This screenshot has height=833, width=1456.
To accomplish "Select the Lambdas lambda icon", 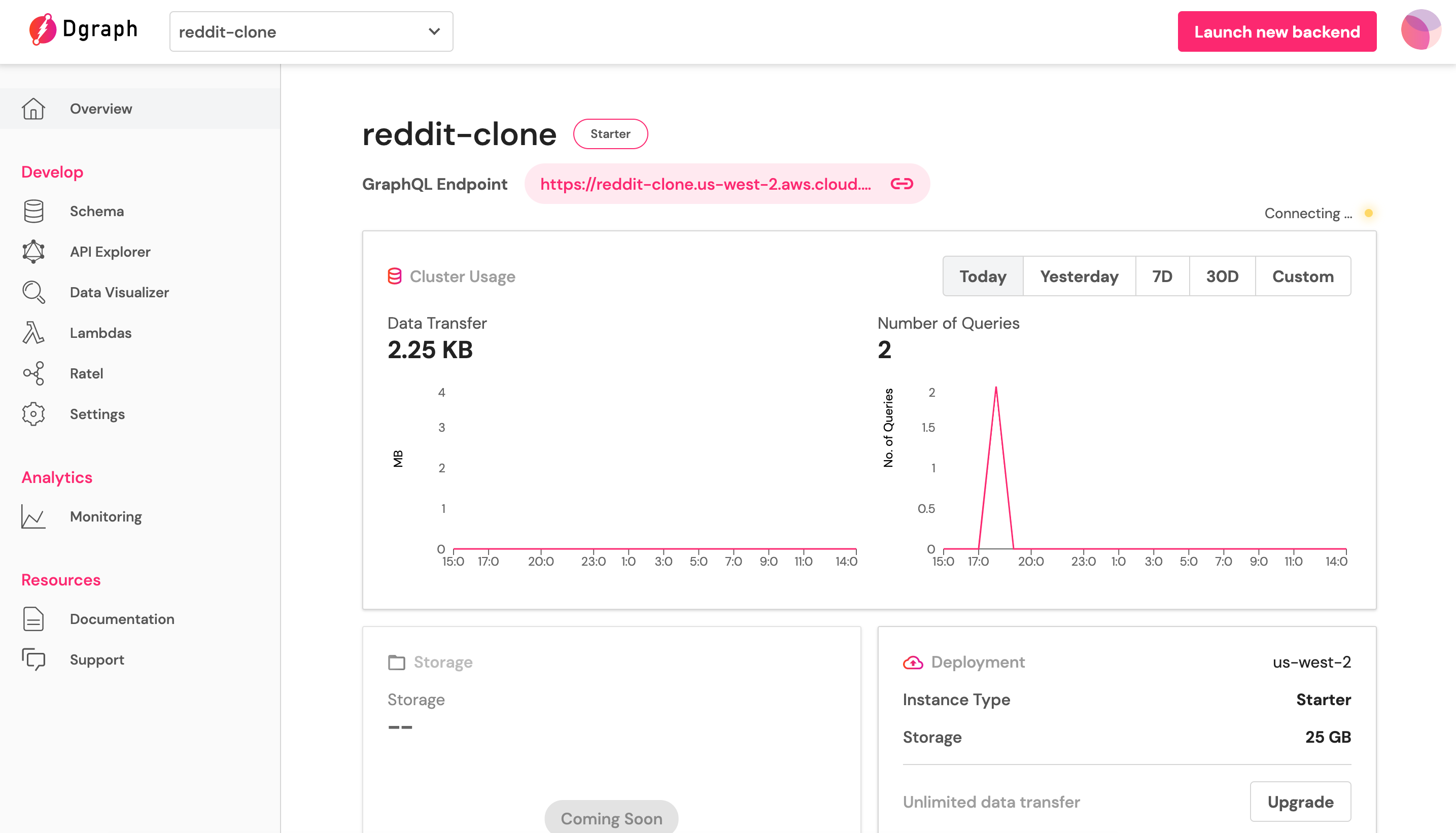I will [33, 333].
